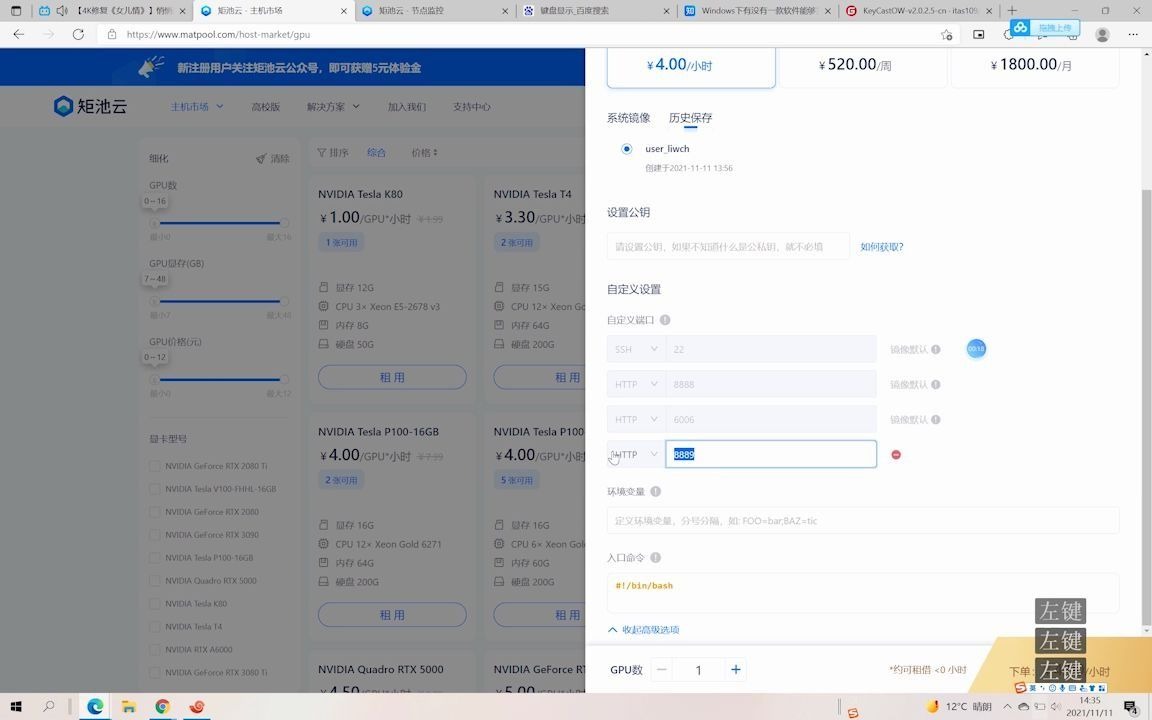Viewport: 1152px width, 720px height.
Task: Select the user_liwch saved image radio button
Action: (x=627, y=149)
